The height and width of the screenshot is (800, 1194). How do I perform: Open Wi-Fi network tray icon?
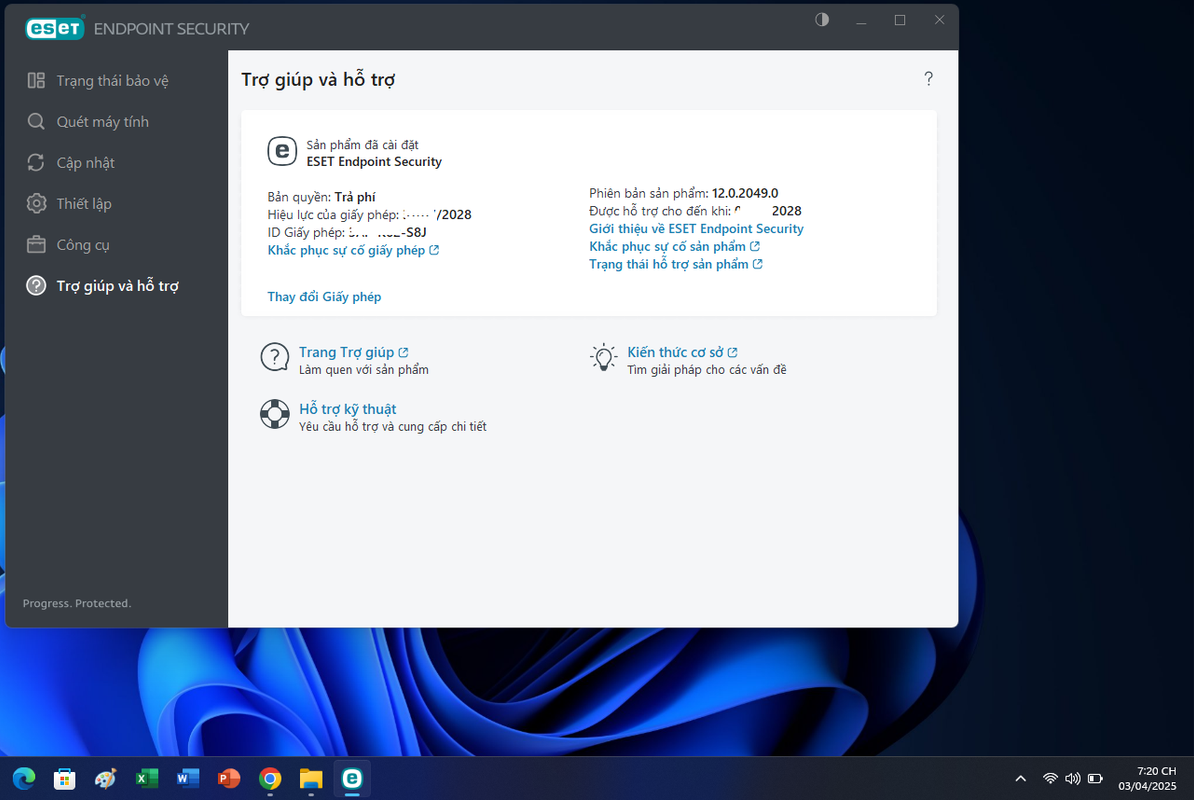[1050, 779]
